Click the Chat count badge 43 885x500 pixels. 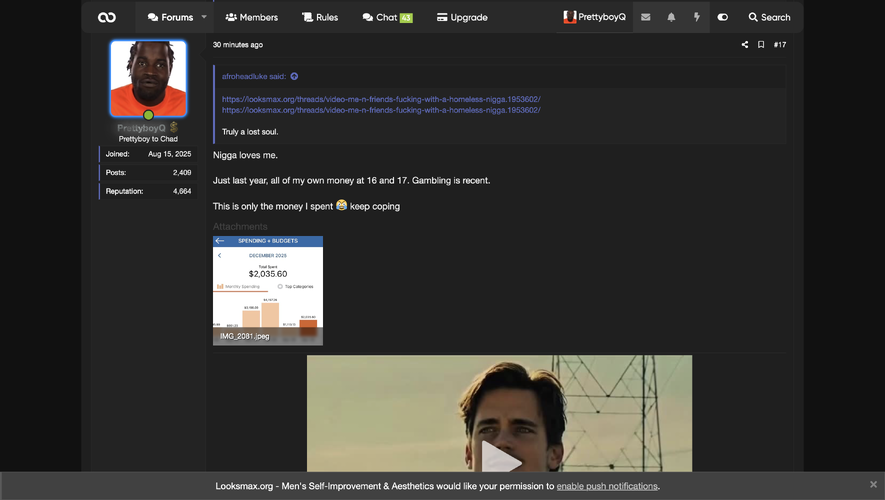pyautogui.click(x=406, y=18)
